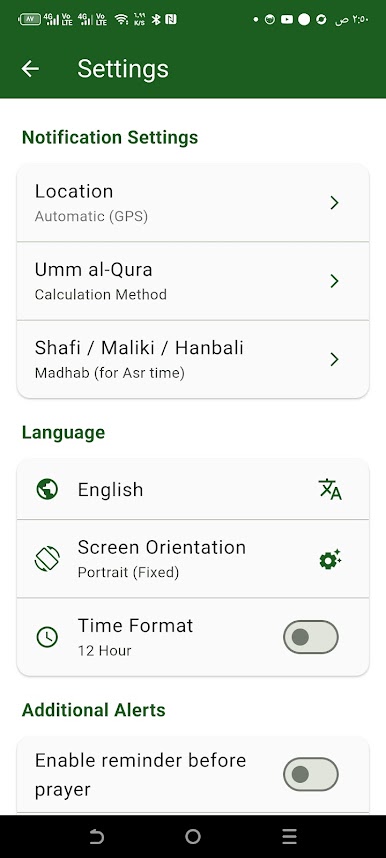Tap the YouTube status bar notification icon

286,20
